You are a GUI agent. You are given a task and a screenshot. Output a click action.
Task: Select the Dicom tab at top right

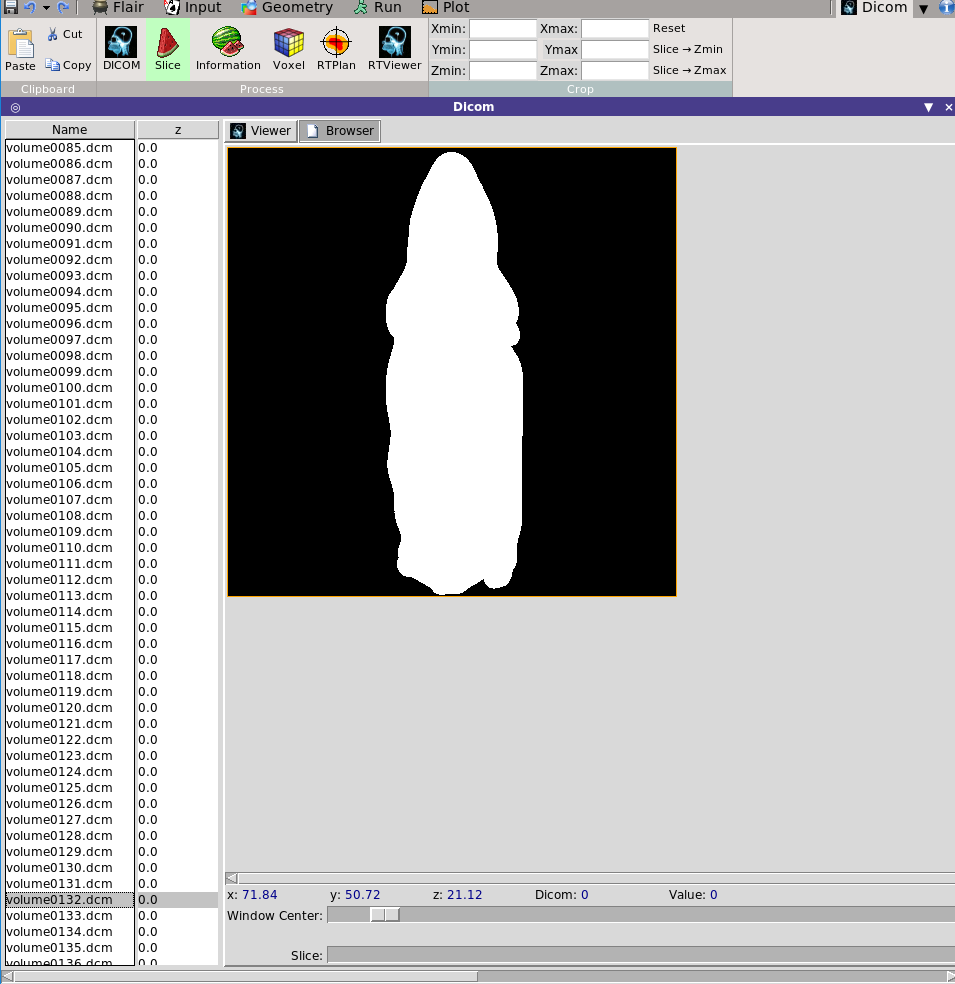pyautogui.click(x=875, y=8)
